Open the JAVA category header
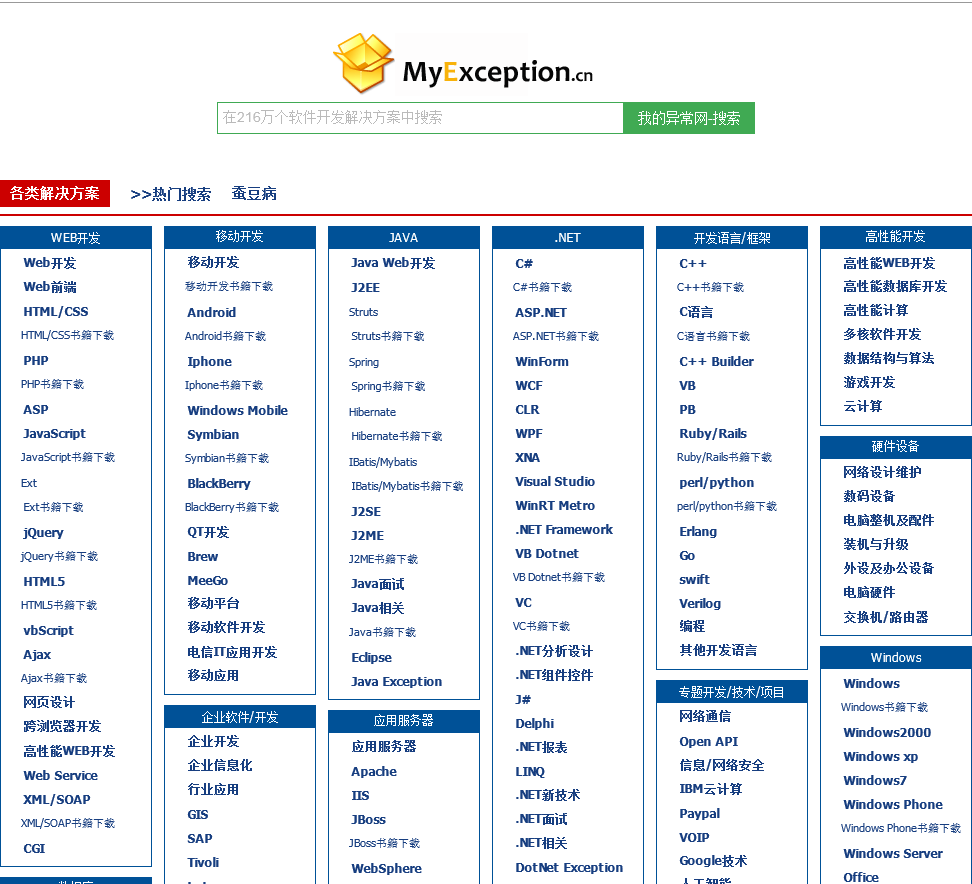Viewport: 972px width, 884px height. (x=404, y=237)
